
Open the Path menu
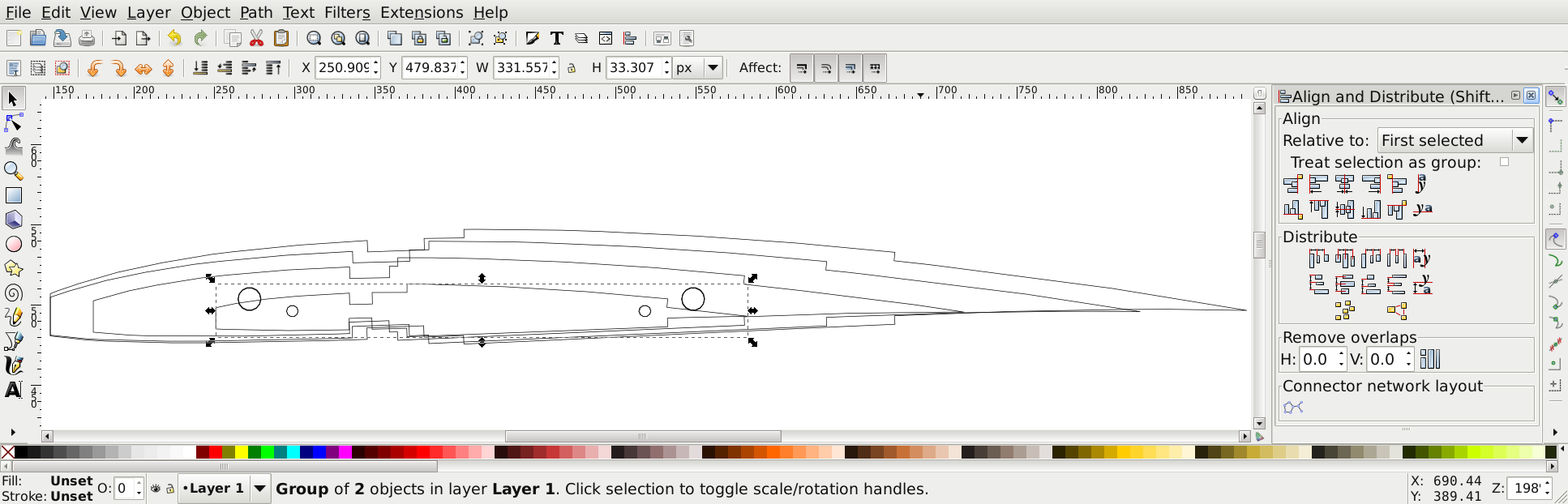[256, 12]
